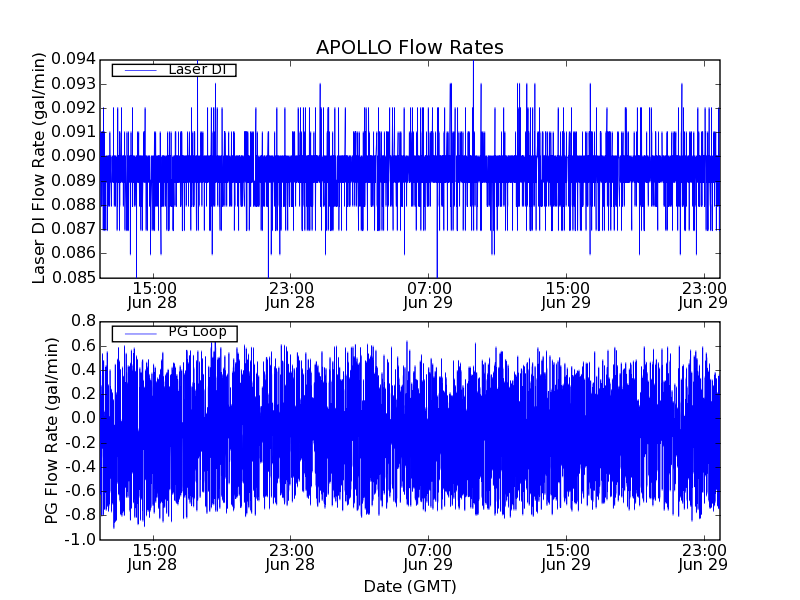Screen dimensions: 800x600
Task: Click '15:00 Jun 29' label under top chart
Action: [566, 294]
